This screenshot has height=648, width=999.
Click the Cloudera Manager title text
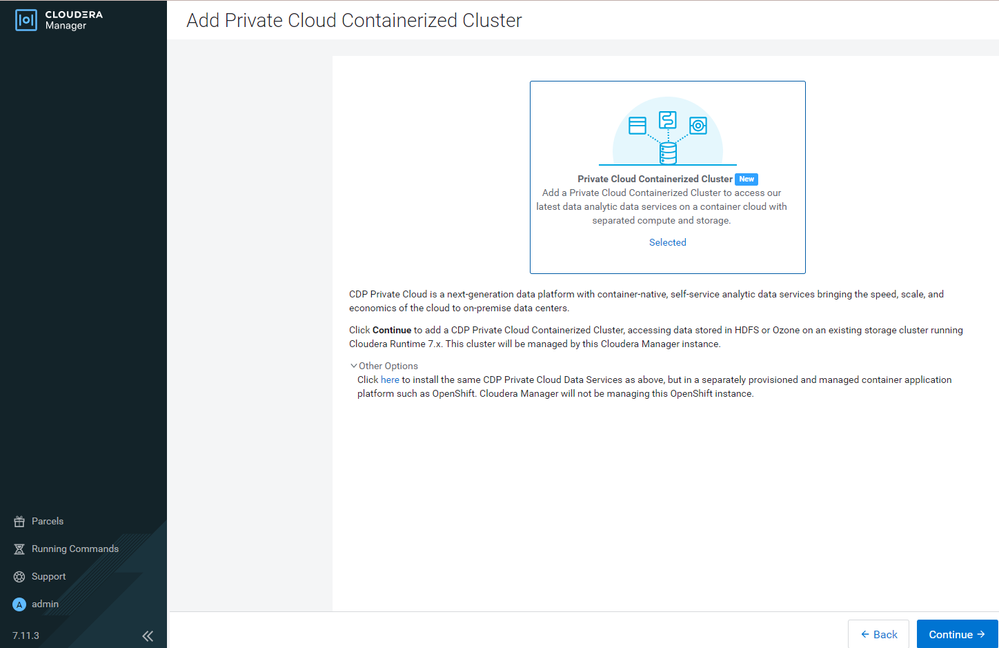point(73,20)
